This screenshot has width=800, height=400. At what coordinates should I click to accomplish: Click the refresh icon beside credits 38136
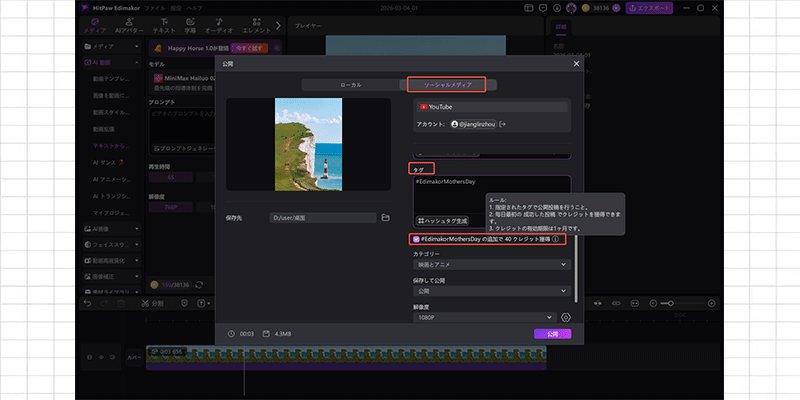coord(198,285)
